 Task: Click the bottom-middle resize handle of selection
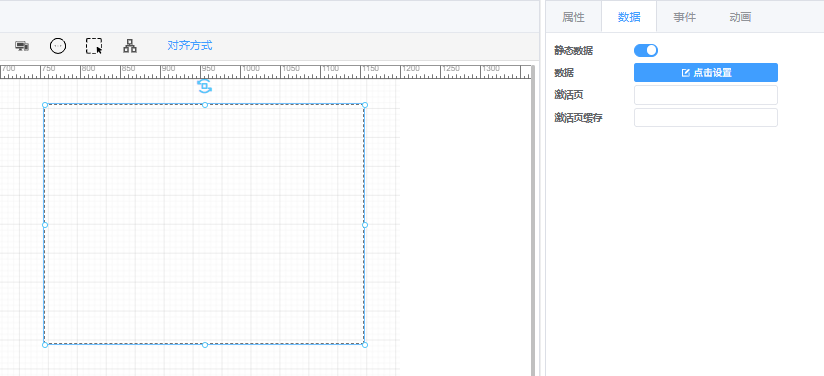(205, 345)
